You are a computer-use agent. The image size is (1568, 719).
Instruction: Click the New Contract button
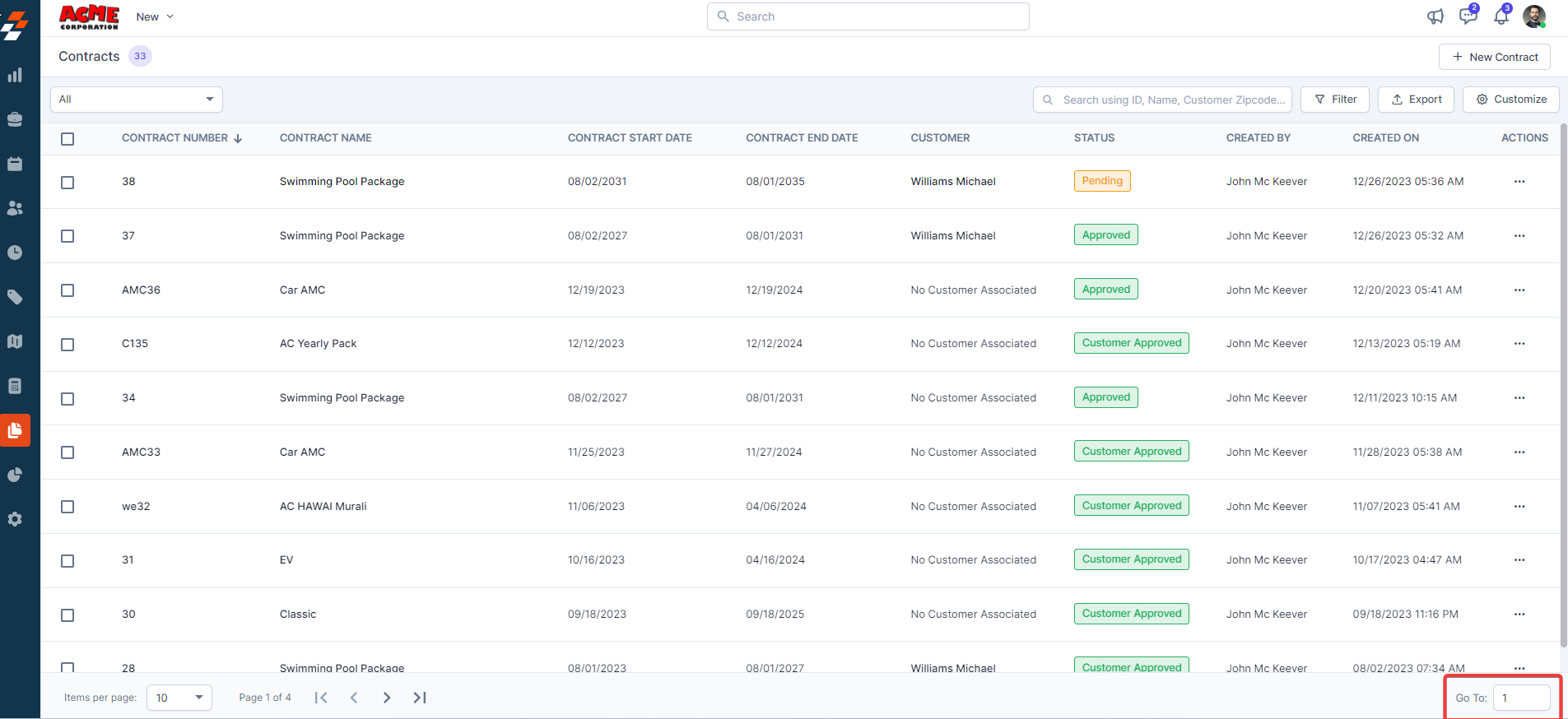pyautogui.click(x=1494, y=57)
